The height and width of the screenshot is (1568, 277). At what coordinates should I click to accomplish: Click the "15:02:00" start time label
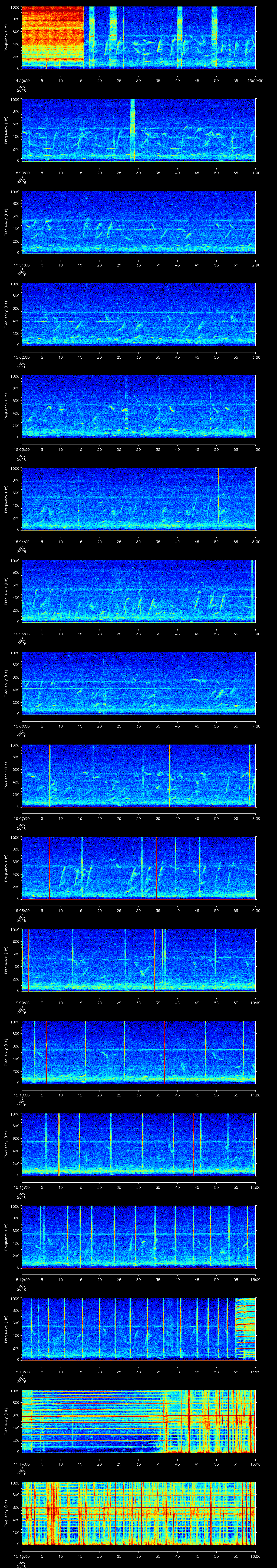(22, 357)
